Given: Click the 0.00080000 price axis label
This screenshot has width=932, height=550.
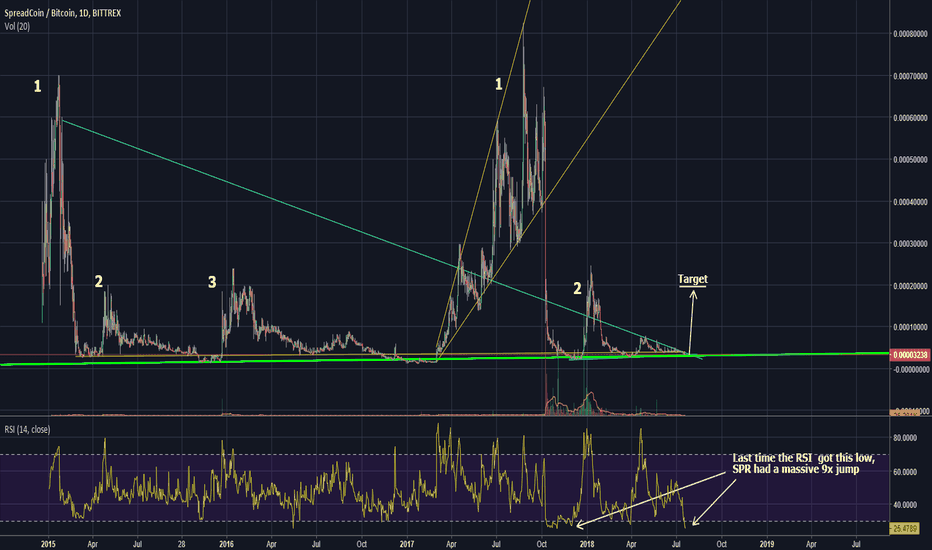Looking at the screenshot, I should pos(911,34).
